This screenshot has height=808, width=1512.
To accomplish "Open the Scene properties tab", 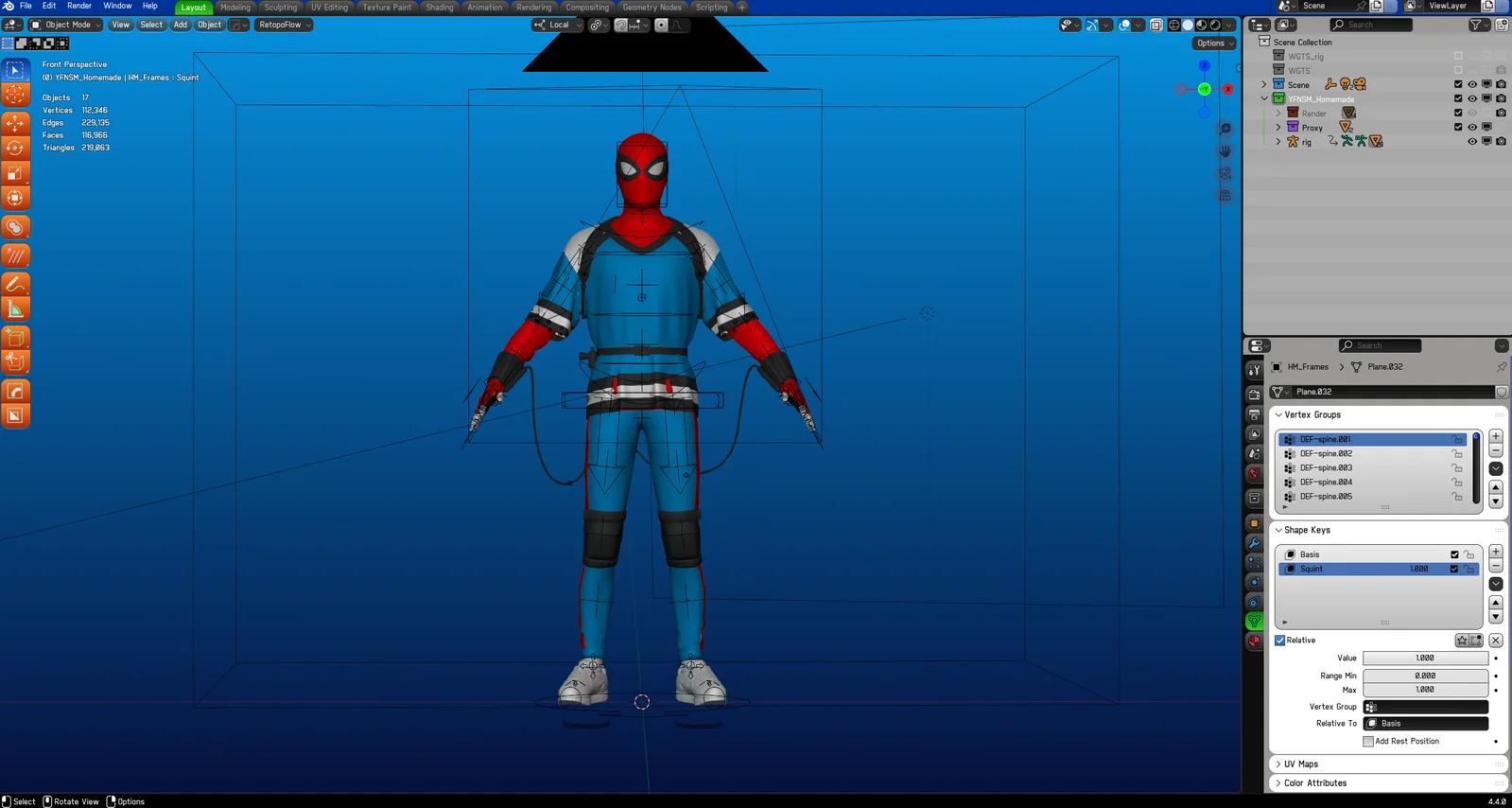I will [x=1254, y=454].
